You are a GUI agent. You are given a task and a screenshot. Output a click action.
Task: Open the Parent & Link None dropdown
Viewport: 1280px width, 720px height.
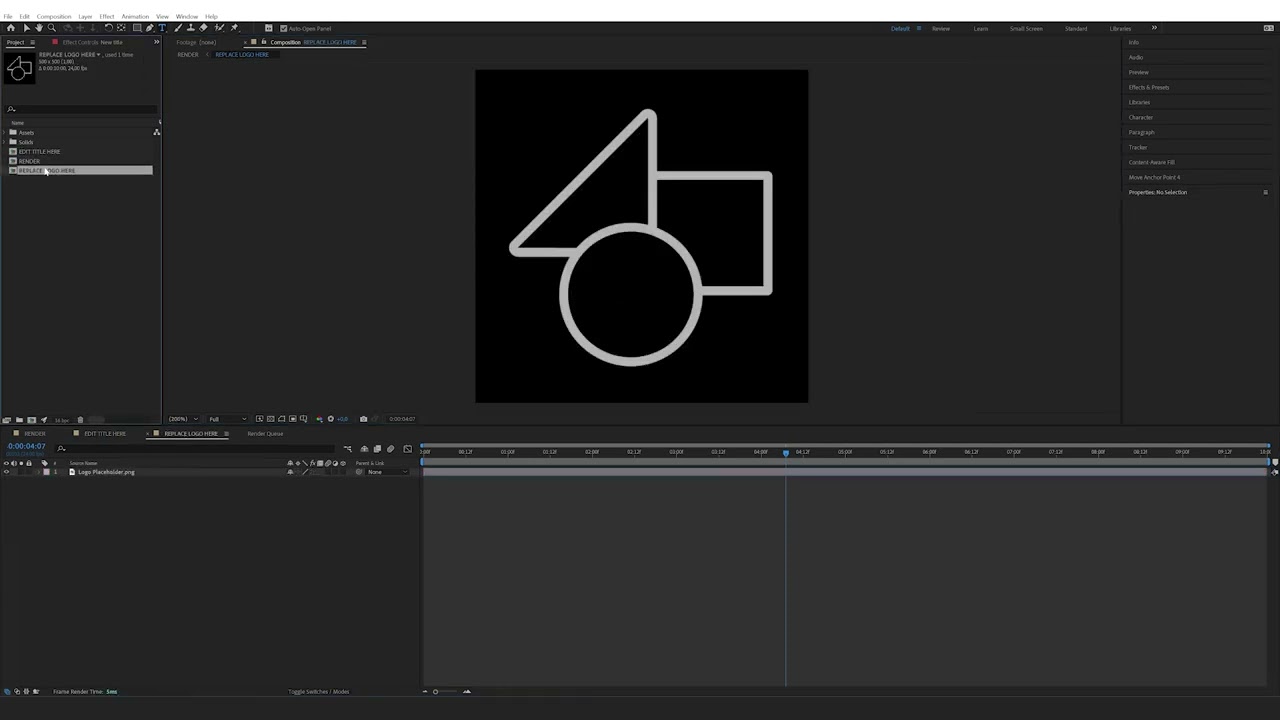coord(387,472)
